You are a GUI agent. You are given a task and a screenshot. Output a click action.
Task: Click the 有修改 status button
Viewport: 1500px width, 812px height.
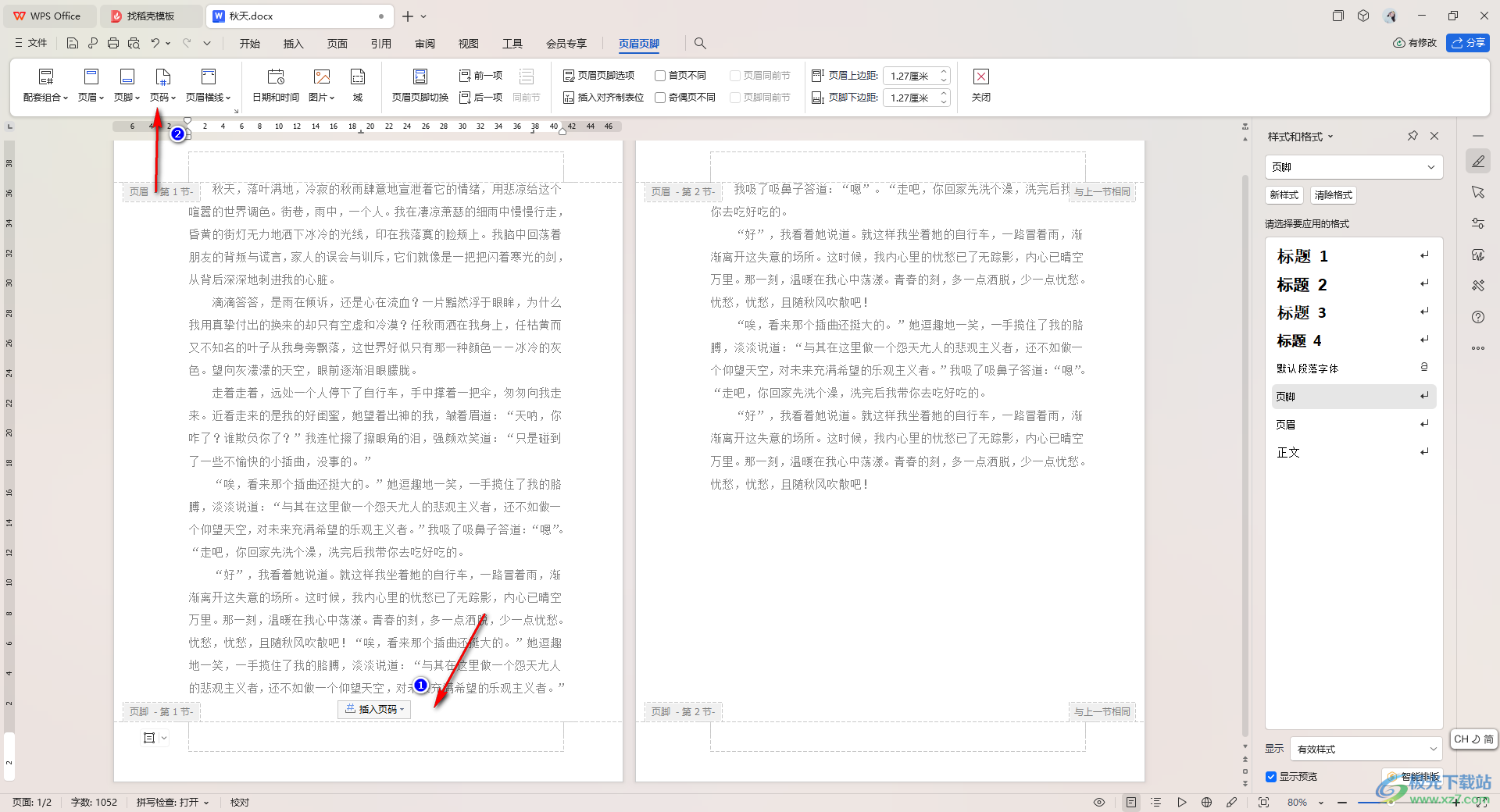[1415, 43]
